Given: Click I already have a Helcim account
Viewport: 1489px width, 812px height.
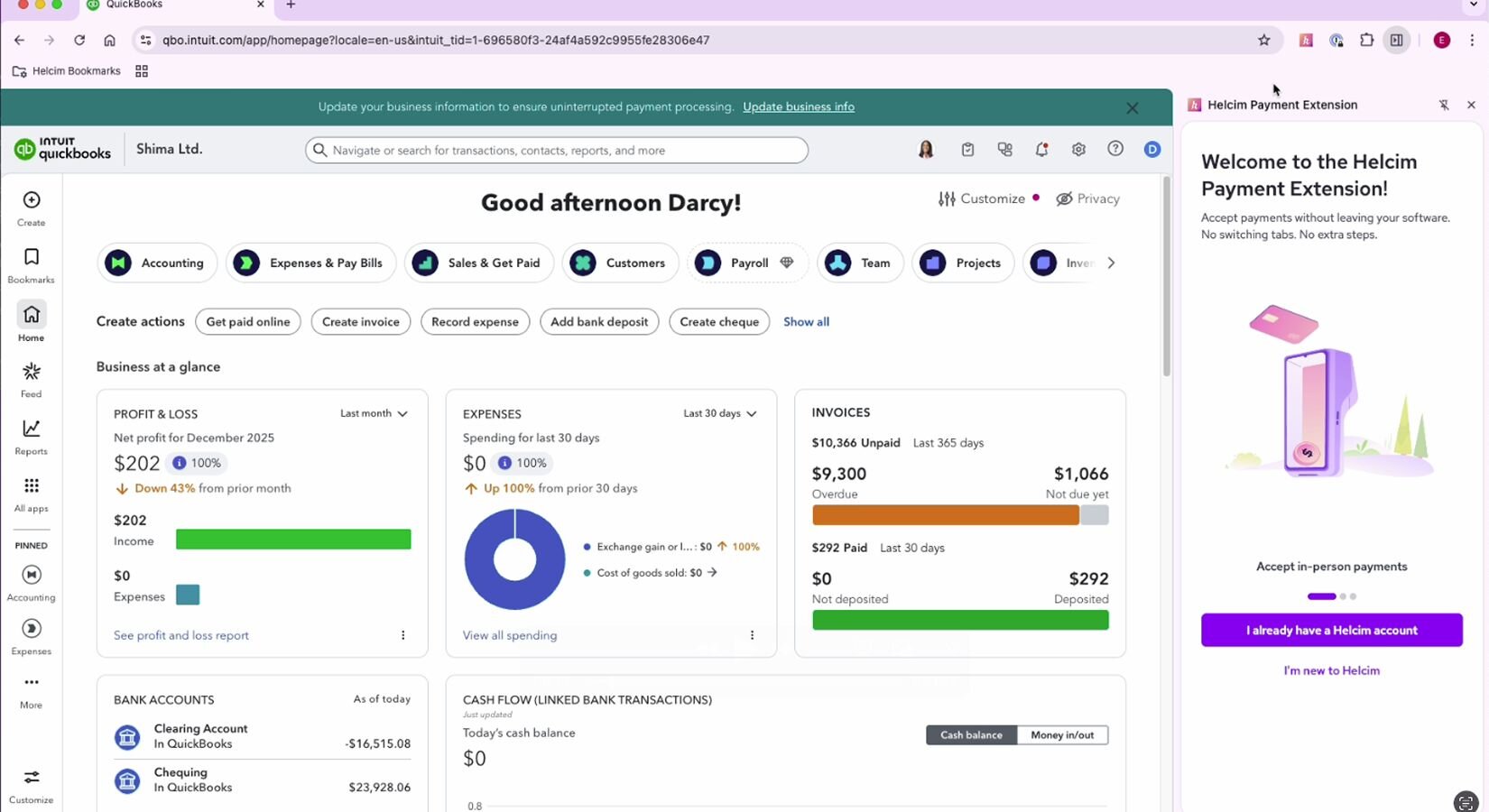Looking at the screenshot, I should coord(1331,630).
